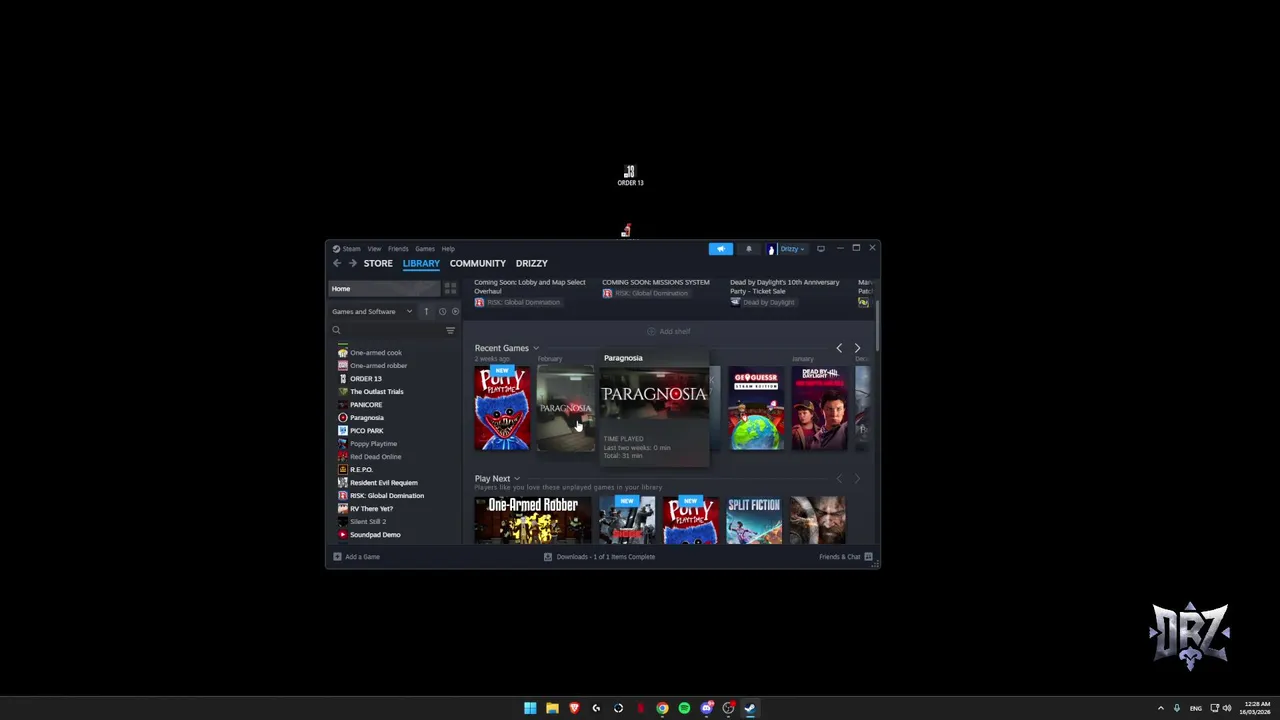1280x720 pixels.
Task: Open the notifications bell
Action: click(x=749, y=249)
